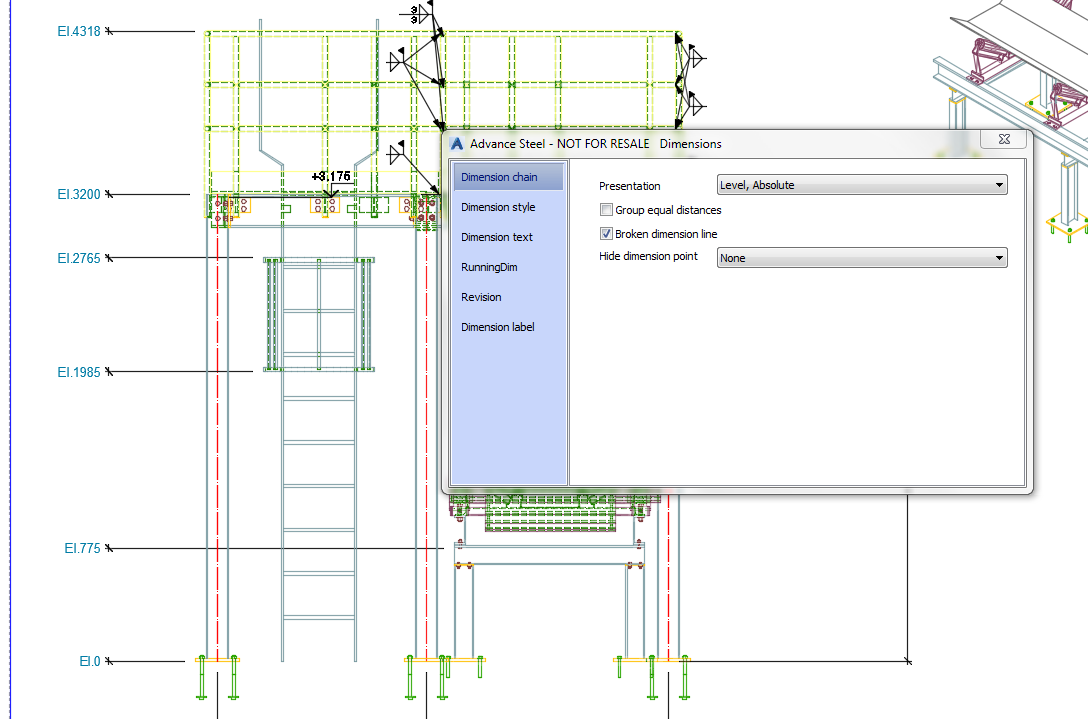Enable the Group equal distances checkbox
Viewport: 1088px width, 719px height.
606,209
